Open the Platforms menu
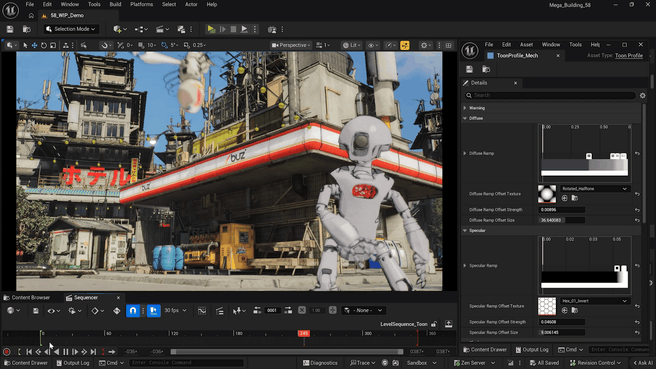The image size is (656, 369). [141, 5]
